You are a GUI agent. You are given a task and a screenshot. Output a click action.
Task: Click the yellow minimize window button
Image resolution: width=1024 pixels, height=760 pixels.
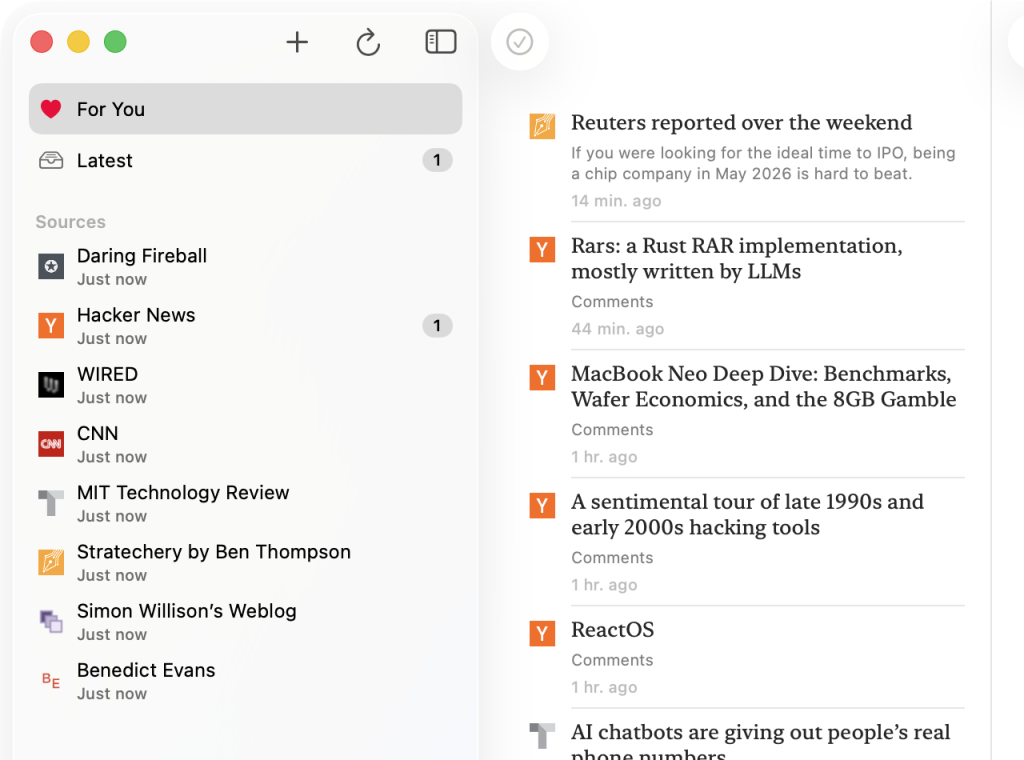point(78,42)
